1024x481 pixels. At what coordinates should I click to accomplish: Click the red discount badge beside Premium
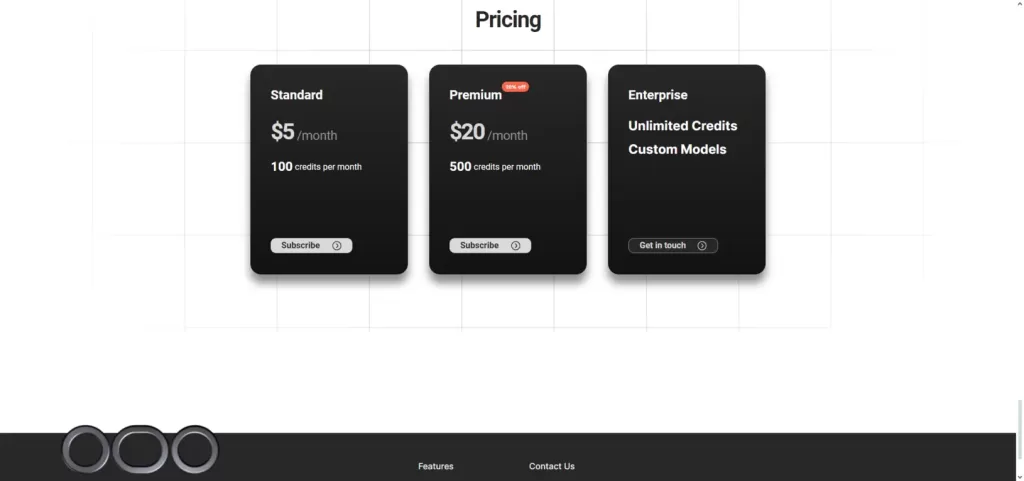[x=515, y=87]
